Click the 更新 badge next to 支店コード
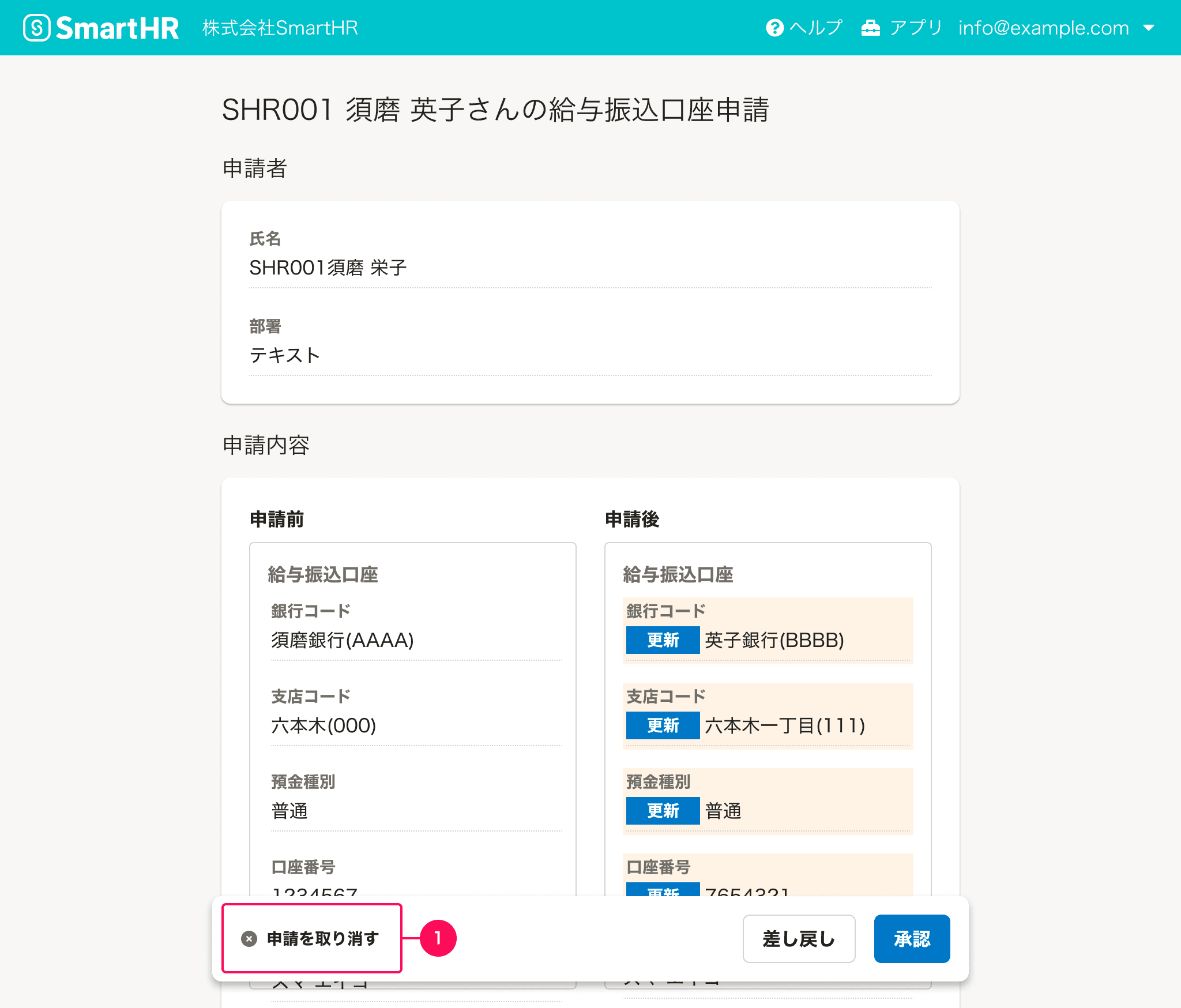Image resolution: width=1181 pixels, height=1008 pixels. click(x=662, y=725)
